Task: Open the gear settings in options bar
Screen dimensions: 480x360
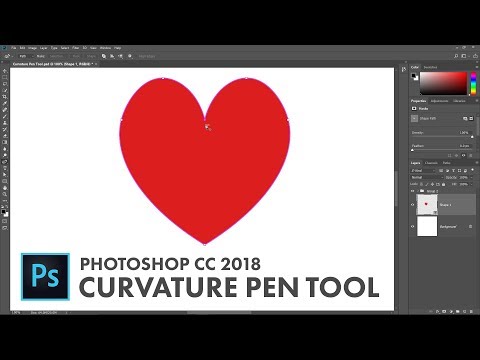Action: coord(130,56)
